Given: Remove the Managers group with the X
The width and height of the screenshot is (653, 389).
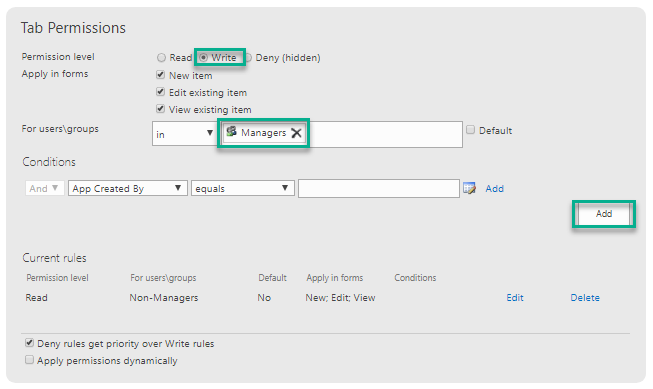Looking at the screenshot, I should (x=296, y=133).
